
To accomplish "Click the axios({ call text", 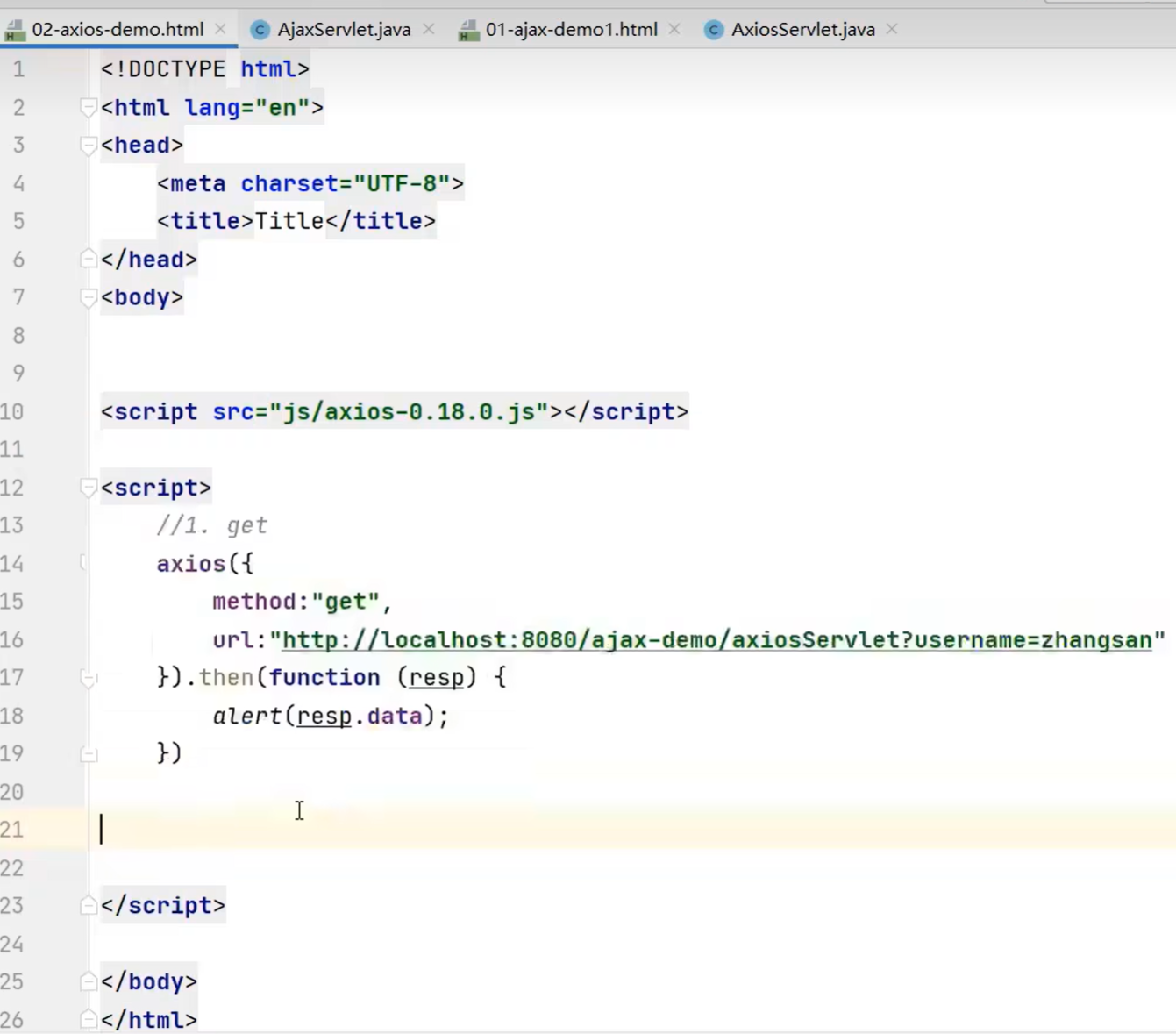I will click(205, 564).
